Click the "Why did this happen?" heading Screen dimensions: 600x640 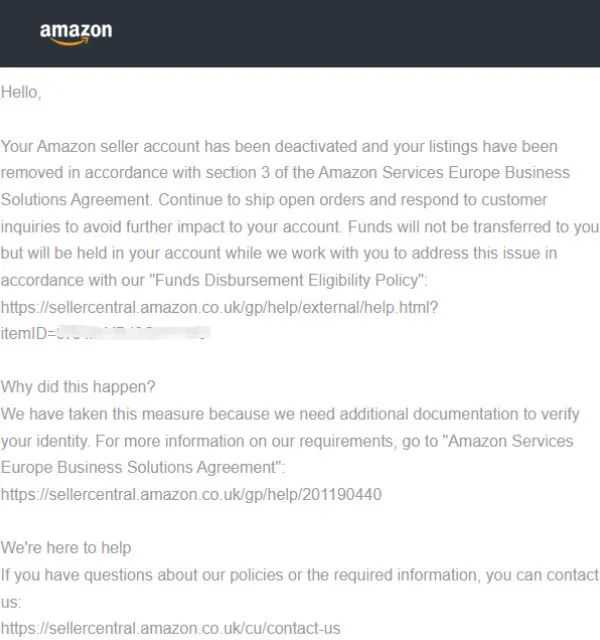click(x=78, y=387)
